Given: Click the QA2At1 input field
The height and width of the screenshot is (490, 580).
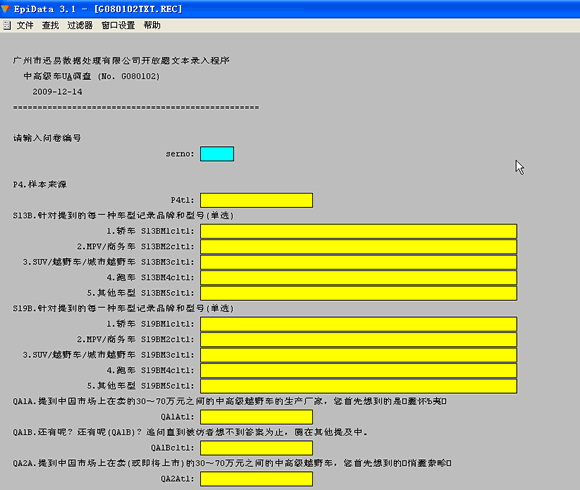Looking at the screenshot, I should click(x=256, y=479).
